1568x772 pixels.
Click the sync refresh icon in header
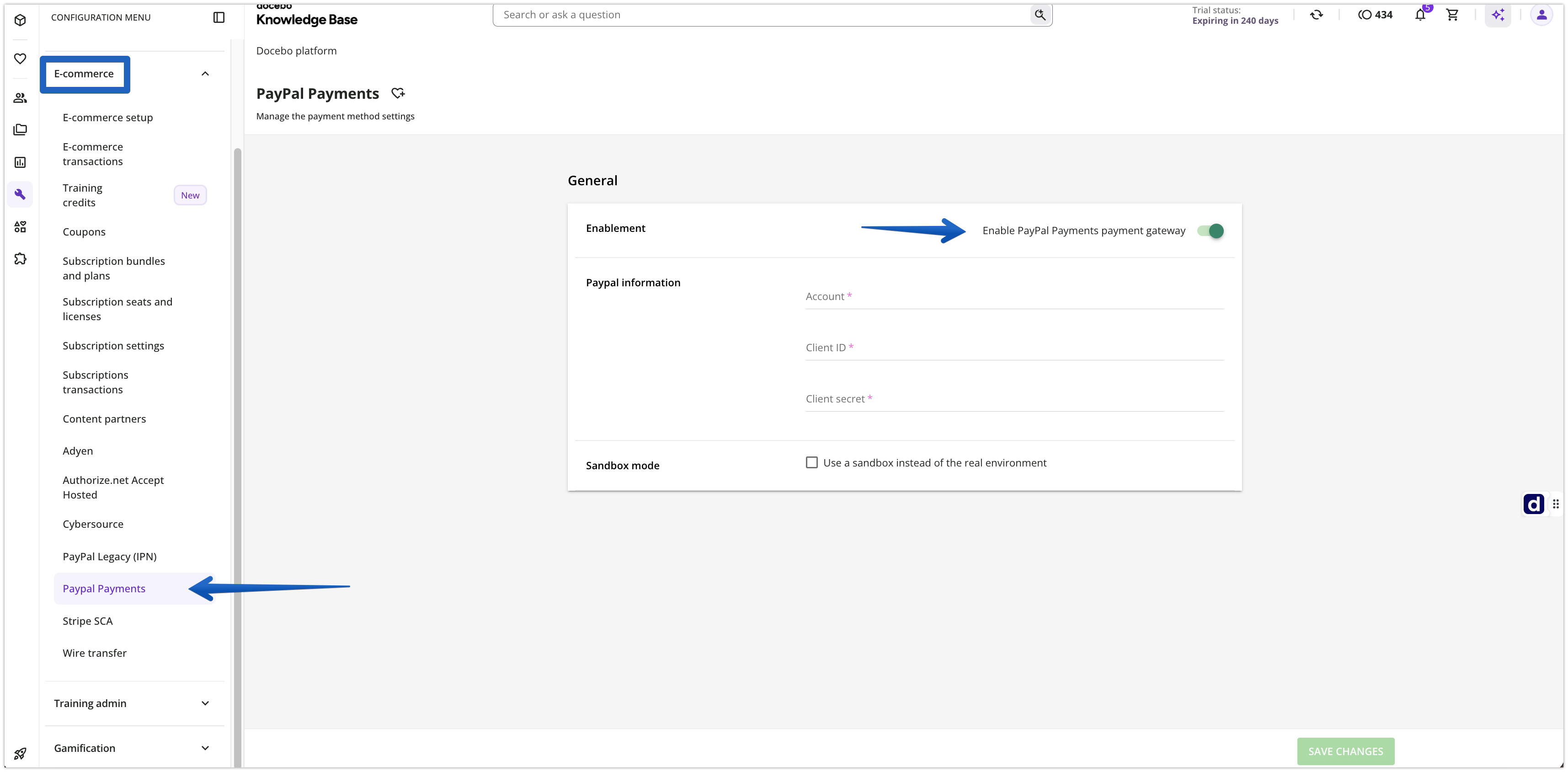click(1317, 15)
